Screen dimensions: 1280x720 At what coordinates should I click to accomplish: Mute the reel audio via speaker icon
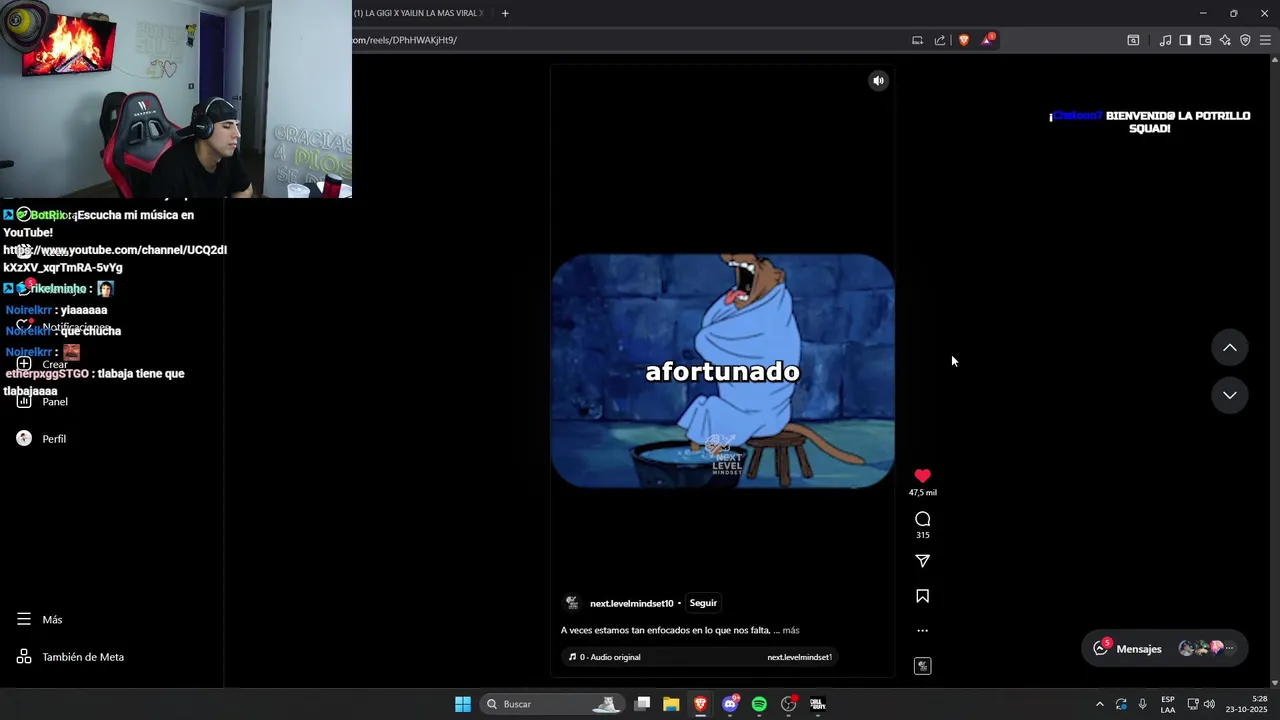pos(878,81)
